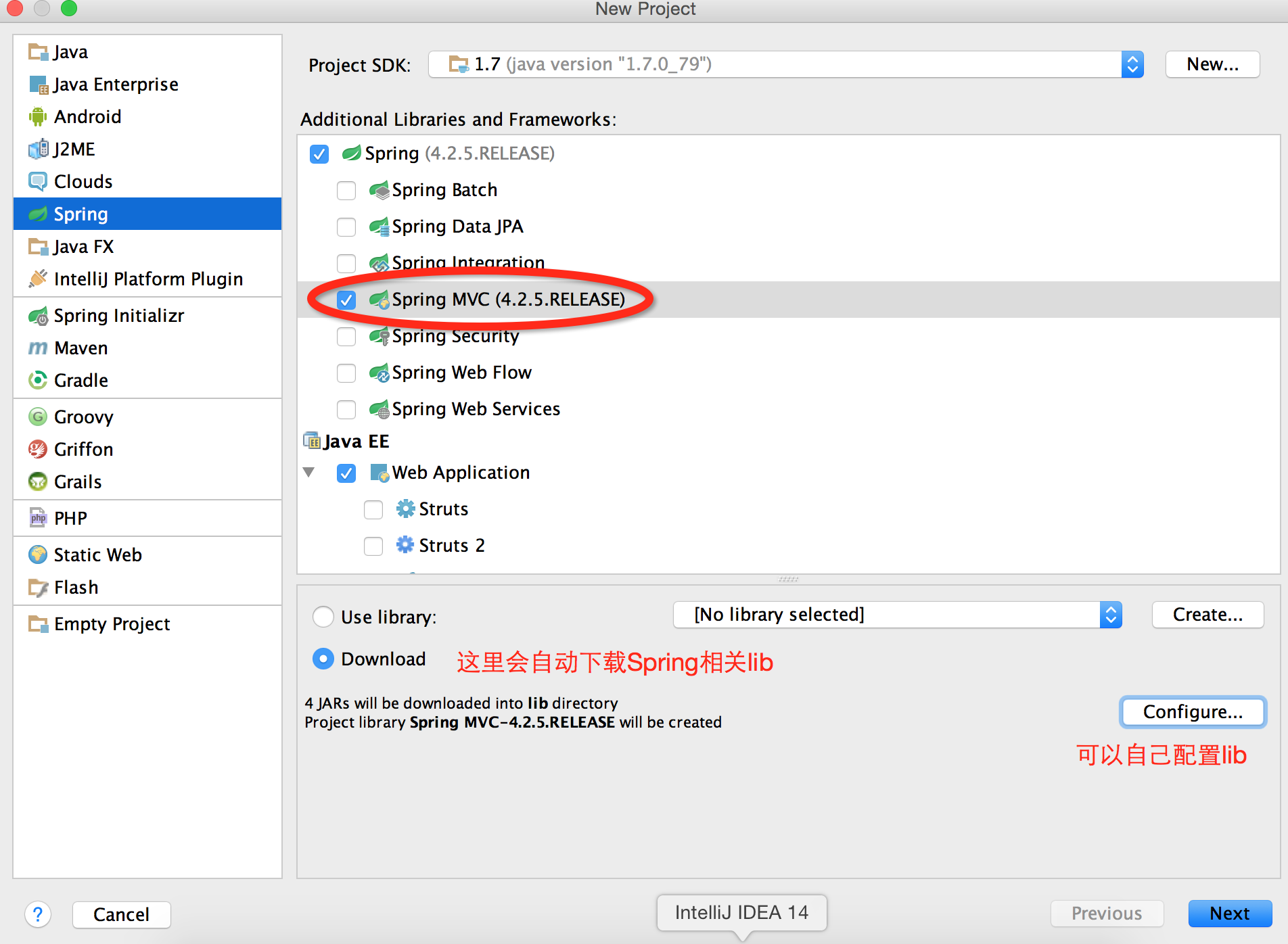Click the New... SDK button
1288x944 pixels.
tap(1213, 64)
